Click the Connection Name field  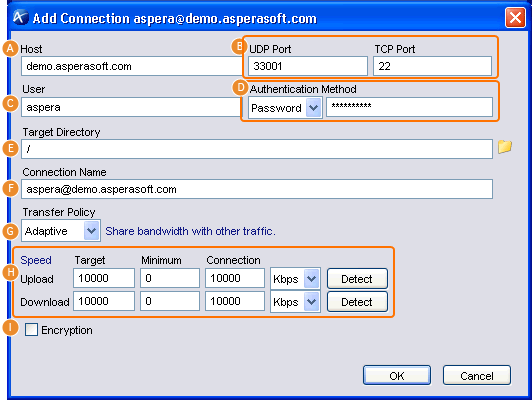[257, 189]
